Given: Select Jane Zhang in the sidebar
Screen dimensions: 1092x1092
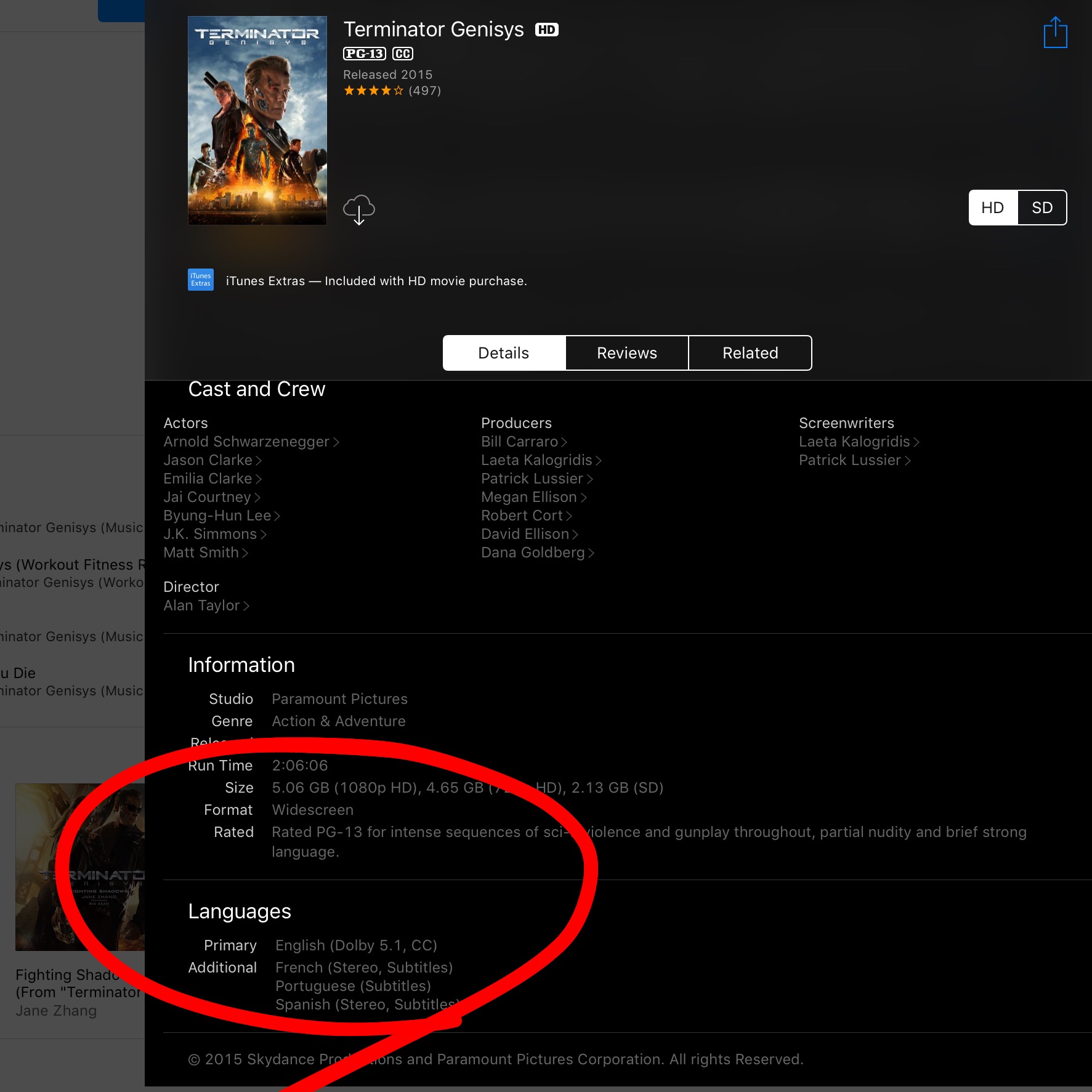Looking at the screenshot, I should [55, 1010].
